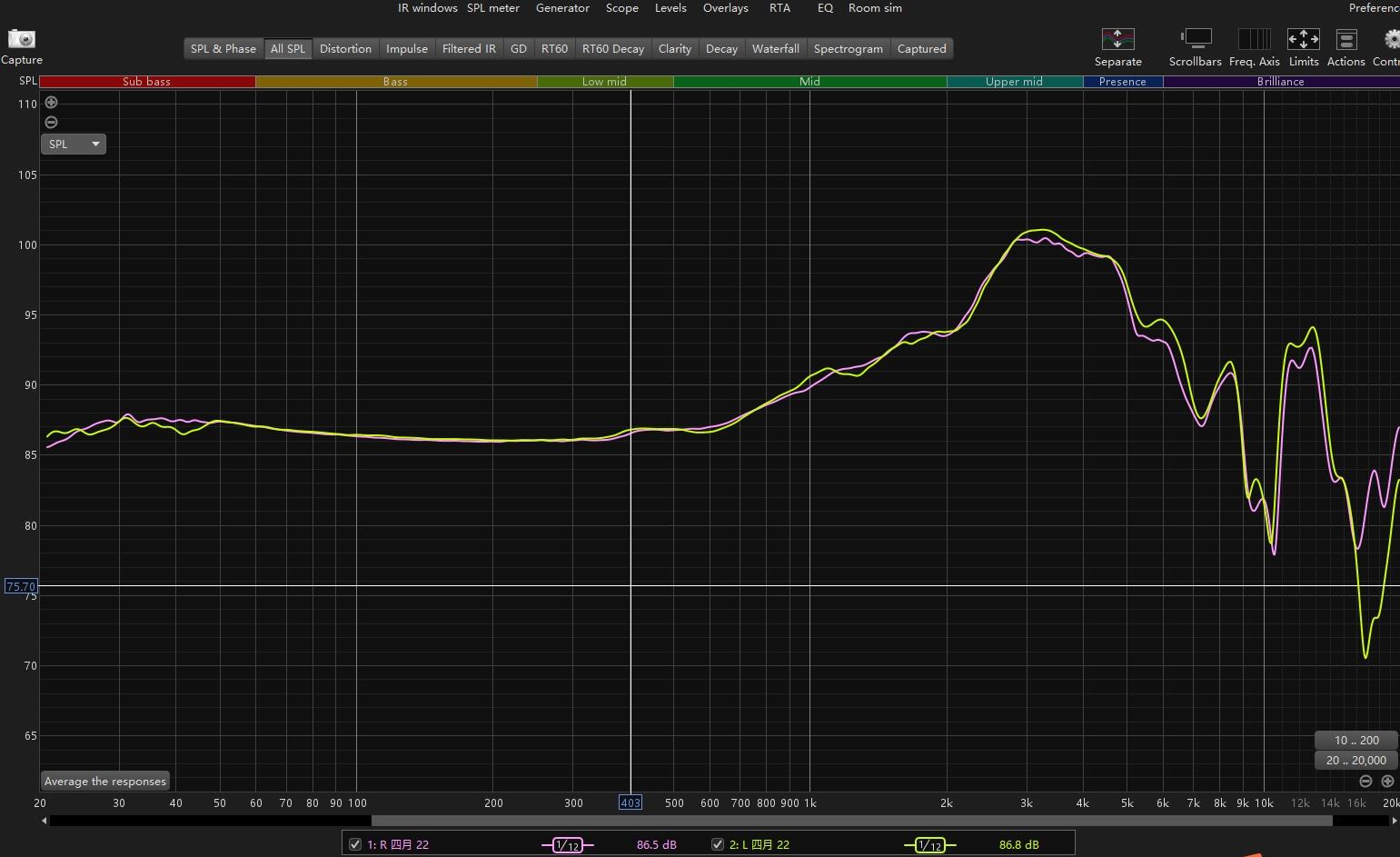Open the Freq. Axis toggle icon
Screen dimensions: 1400x857
tap(1254, 39)
